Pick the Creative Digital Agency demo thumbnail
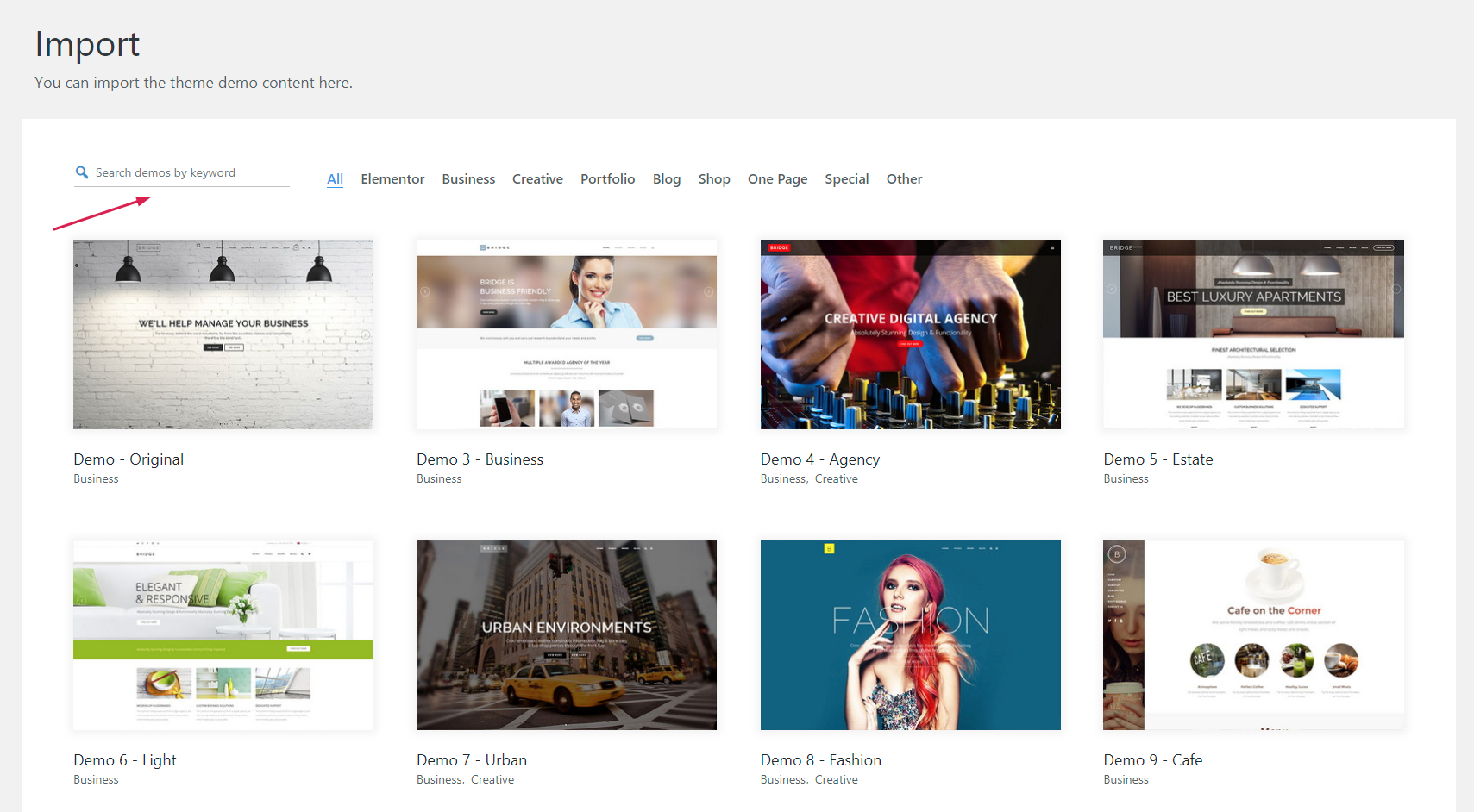The width and height of the screenshot is (1474, 812). [x=910, y=334]
